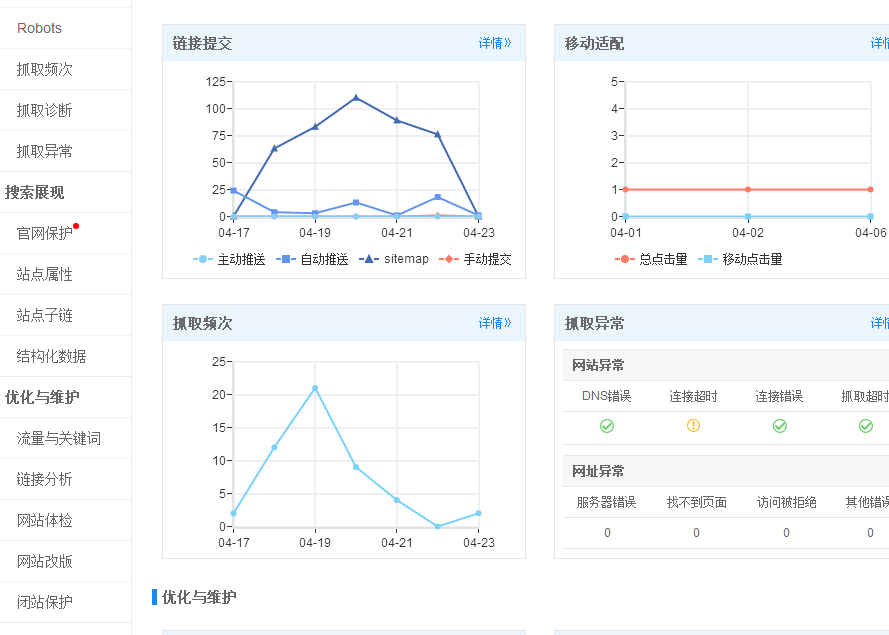Click the yellow warning icon under 连接超时
This screenshot has width=889, height=635.
(x=693, y=426)
